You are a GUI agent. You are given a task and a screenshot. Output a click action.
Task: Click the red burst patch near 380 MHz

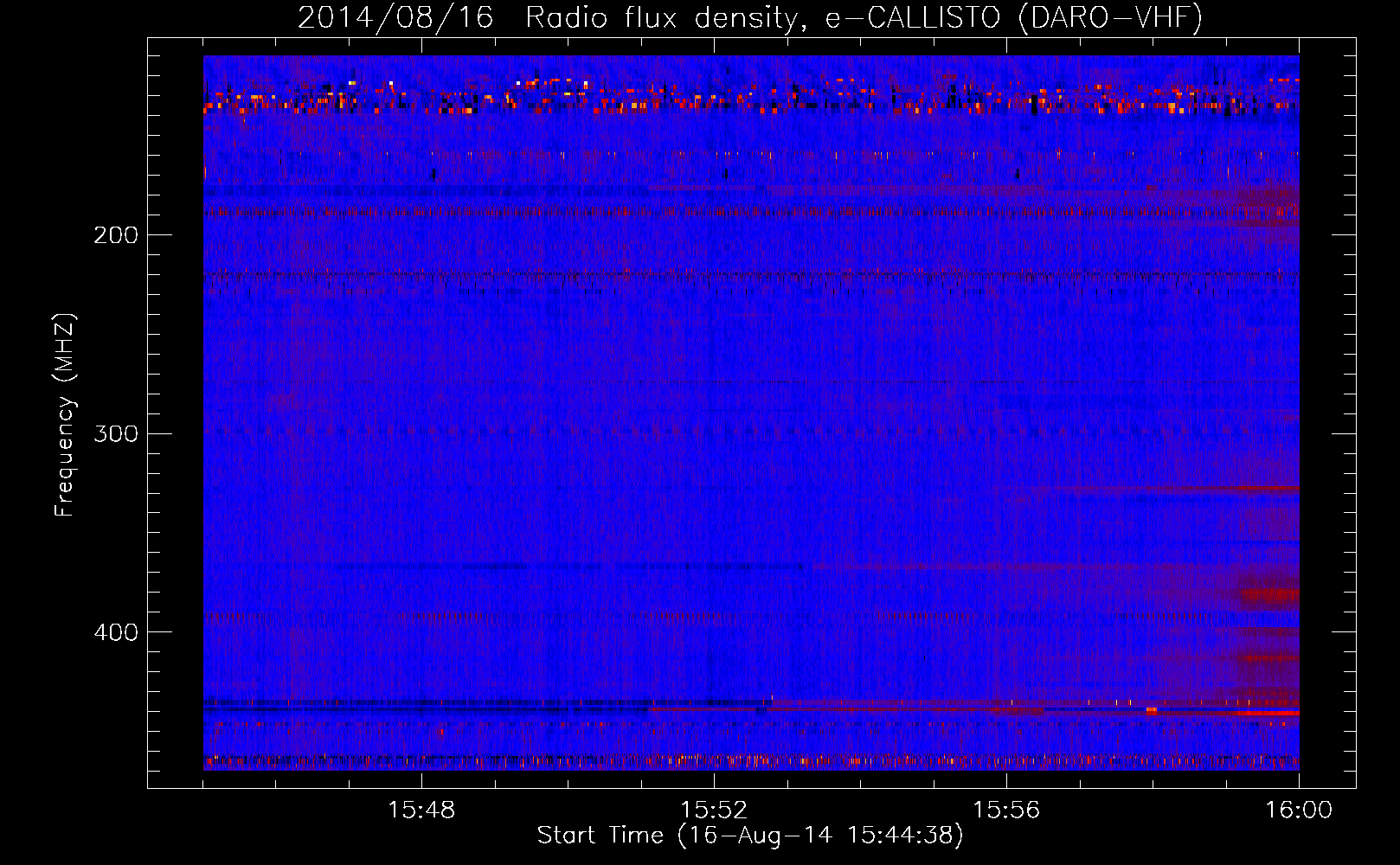(1269, 595)
